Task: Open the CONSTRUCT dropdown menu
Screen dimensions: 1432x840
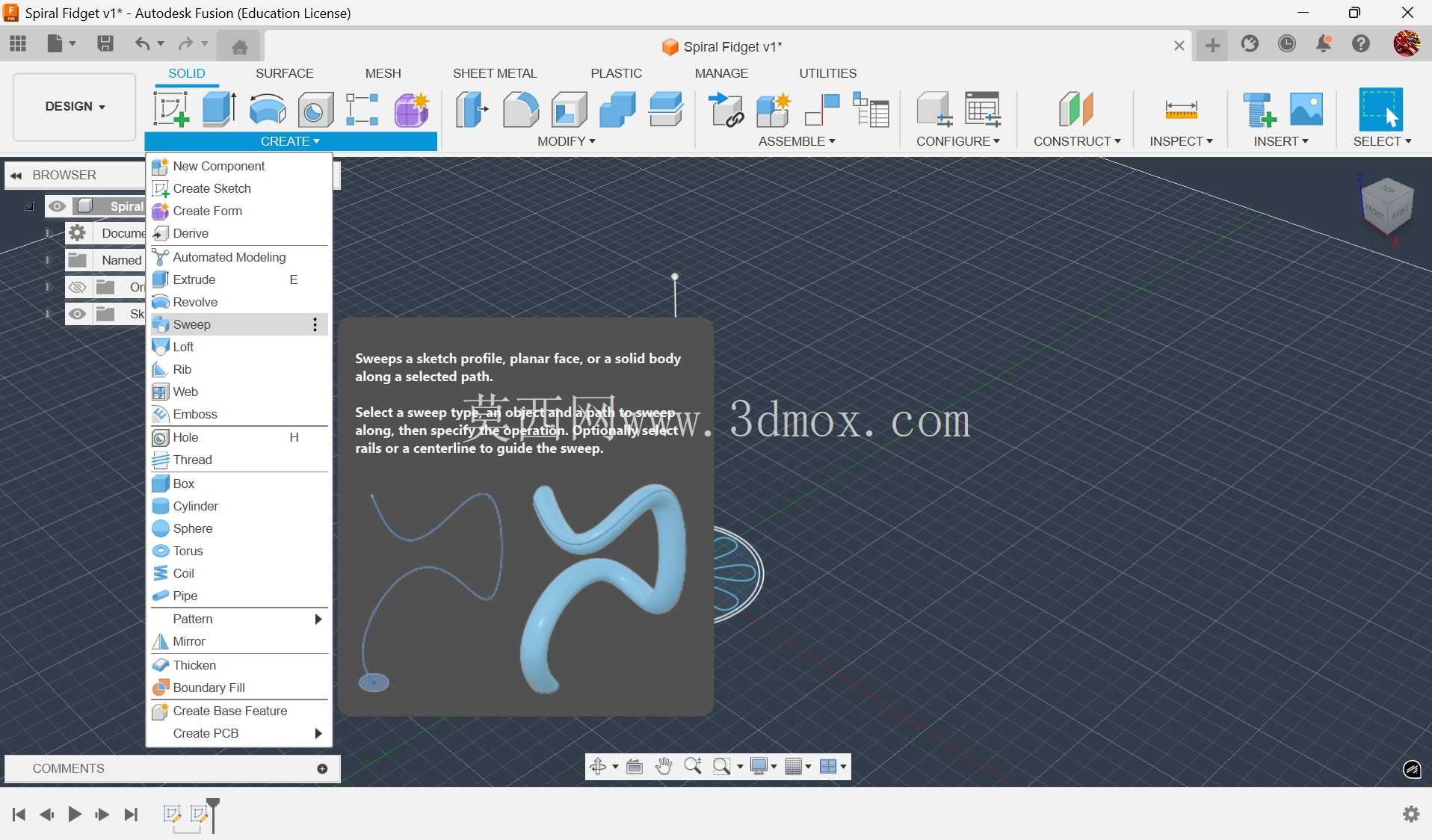Action: 1077,141
